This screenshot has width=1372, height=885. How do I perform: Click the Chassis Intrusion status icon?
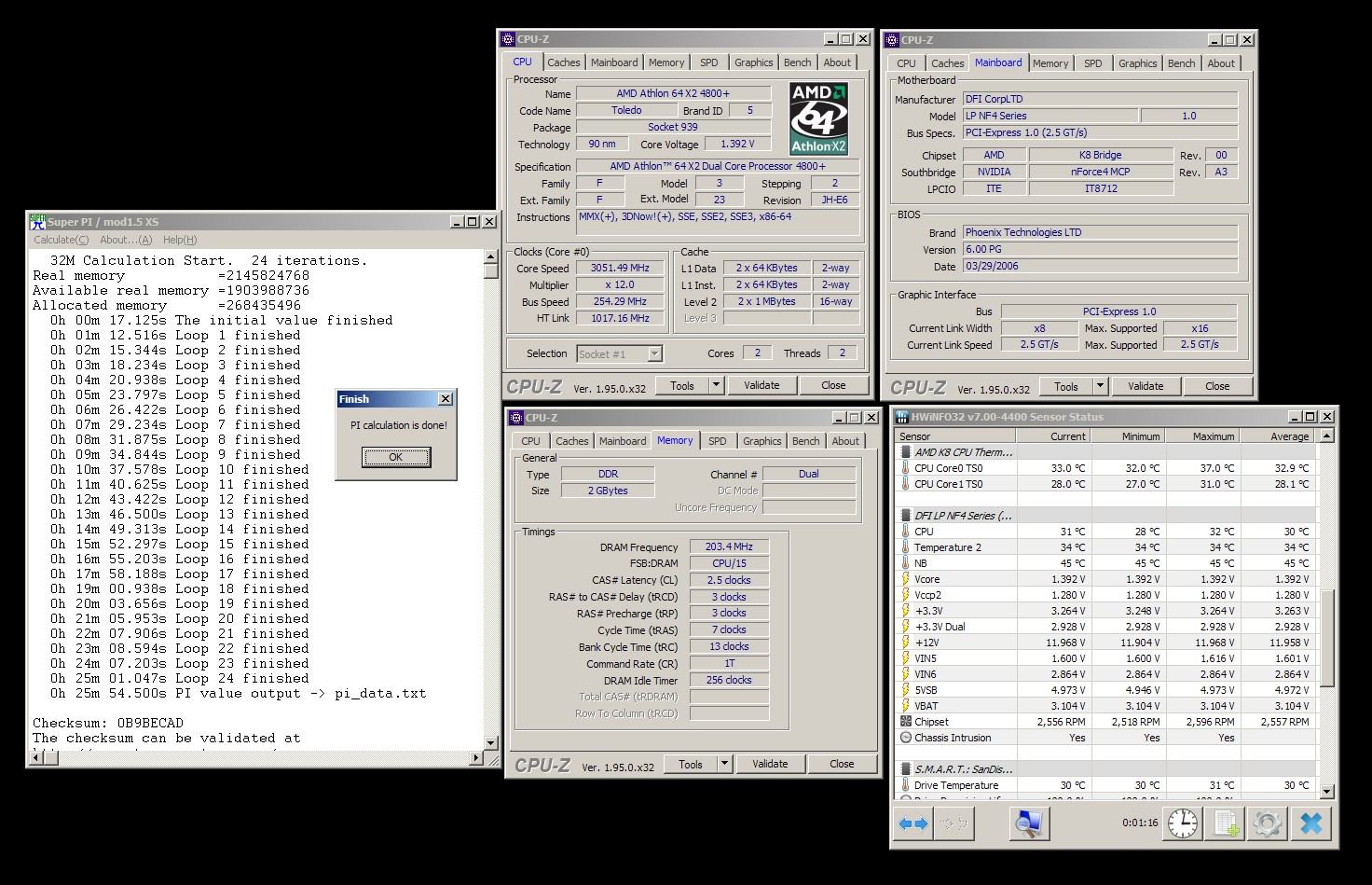[905, 738]
